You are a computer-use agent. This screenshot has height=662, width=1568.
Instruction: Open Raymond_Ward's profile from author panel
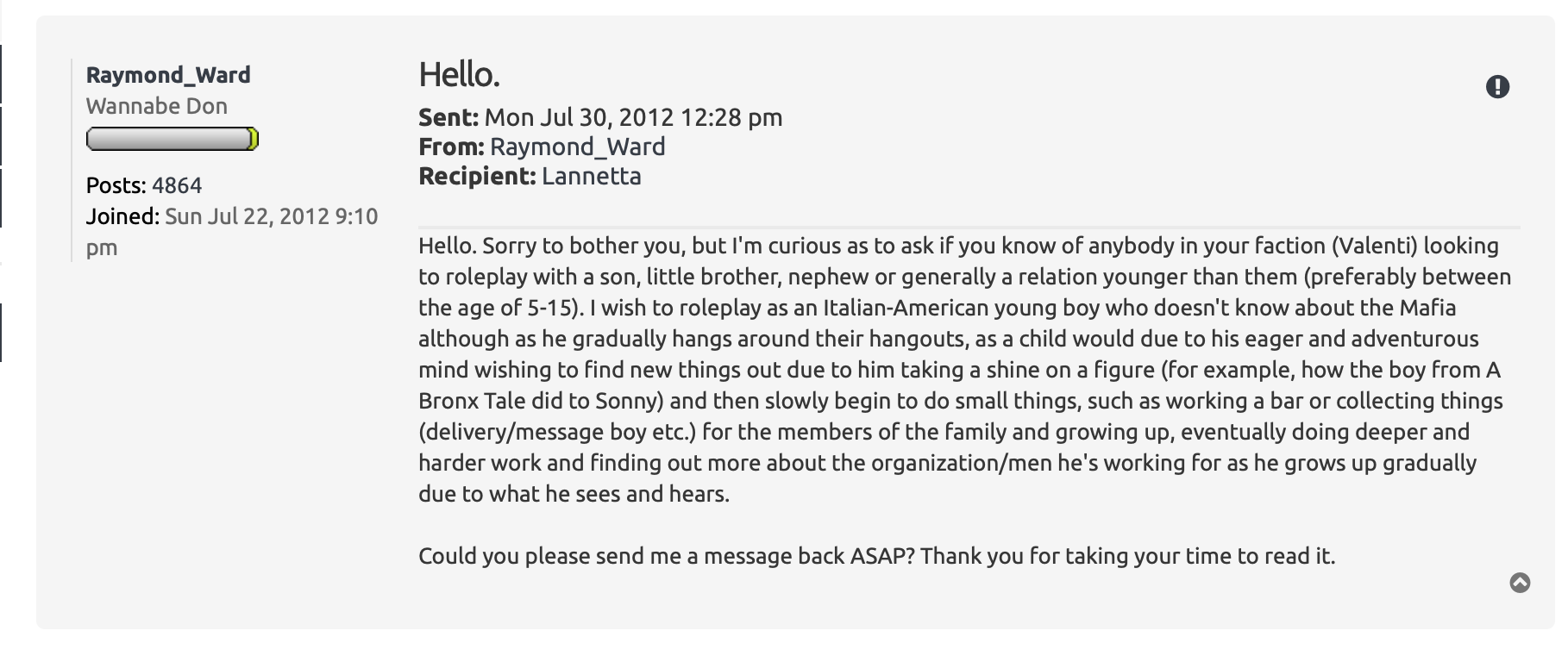coord(168,75)
